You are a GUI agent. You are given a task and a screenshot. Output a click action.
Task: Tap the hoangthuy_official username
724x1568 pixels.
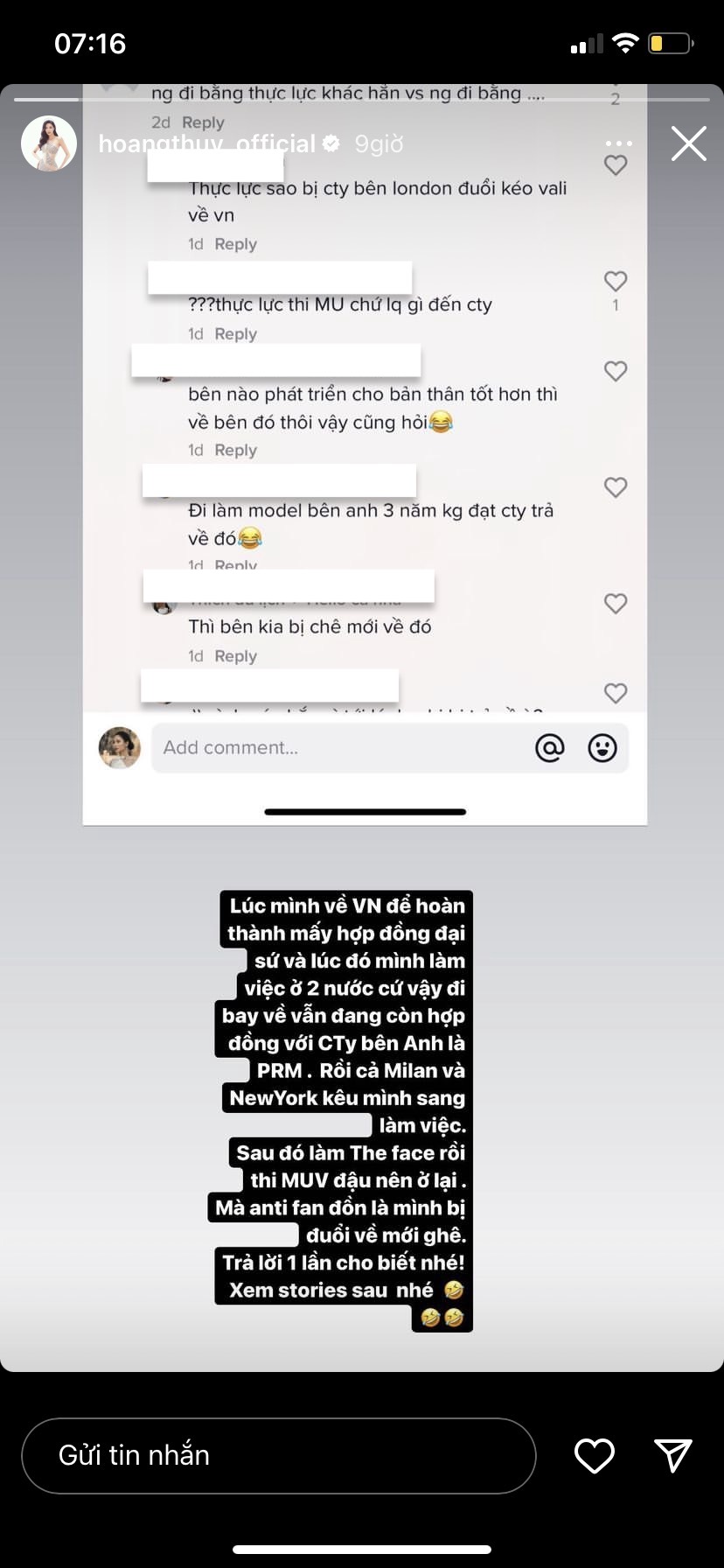tap(206, 143)
